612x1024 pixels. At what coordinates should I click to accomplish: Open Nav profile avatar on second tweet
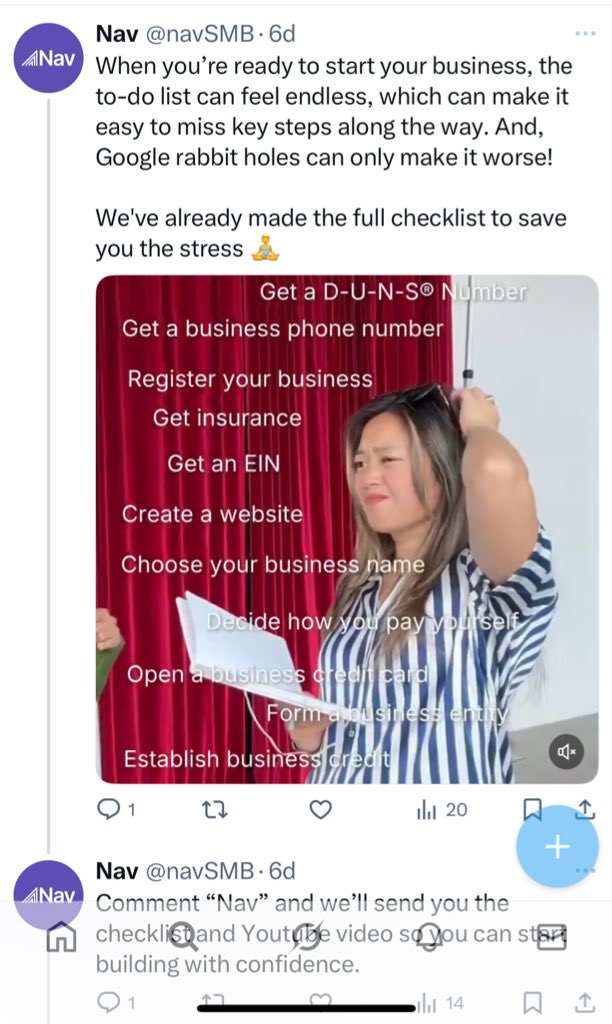point(48,895)
